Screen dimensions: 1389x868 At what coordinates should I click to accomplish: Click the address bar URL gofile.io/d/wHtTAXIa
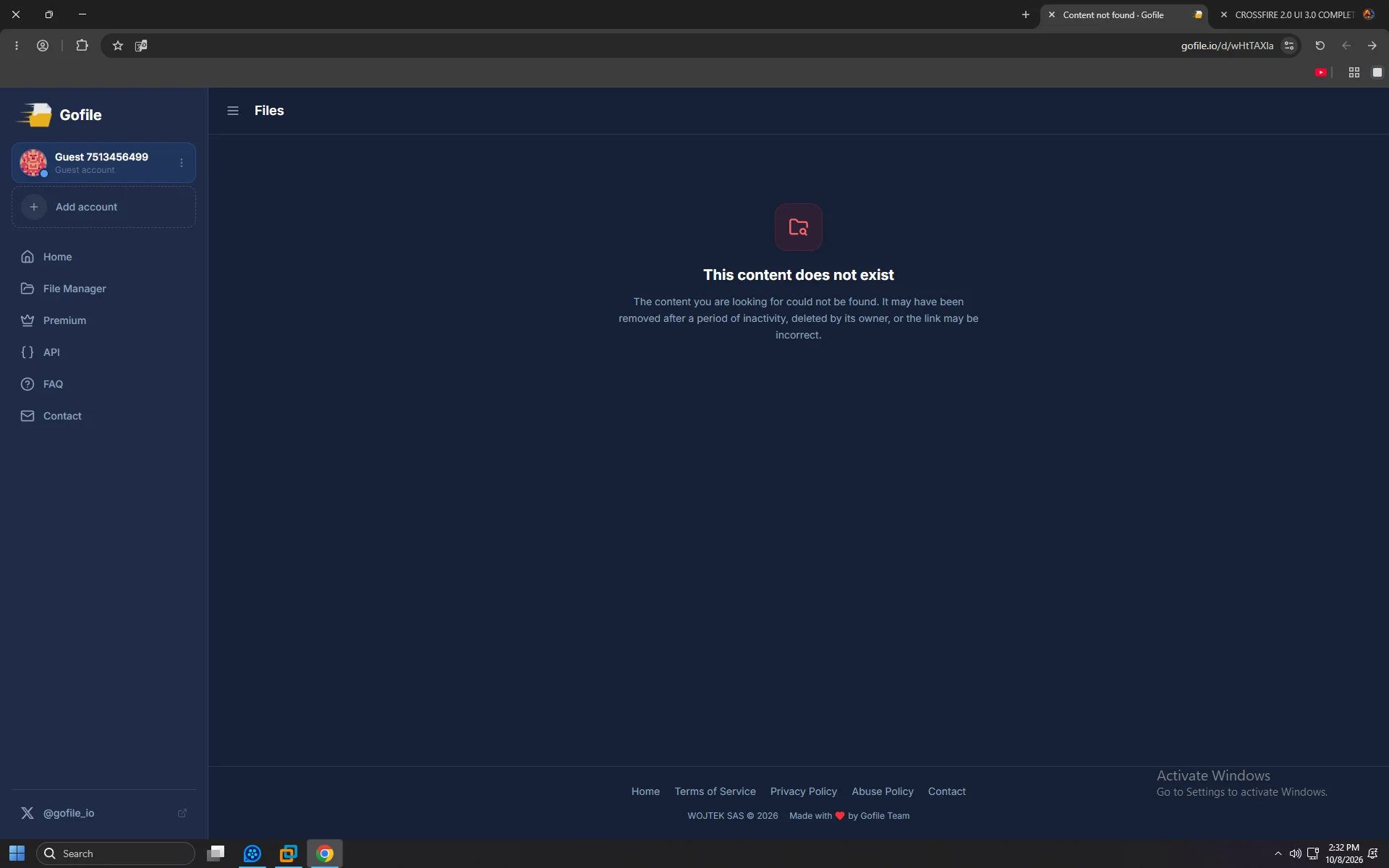(1227, 46)
